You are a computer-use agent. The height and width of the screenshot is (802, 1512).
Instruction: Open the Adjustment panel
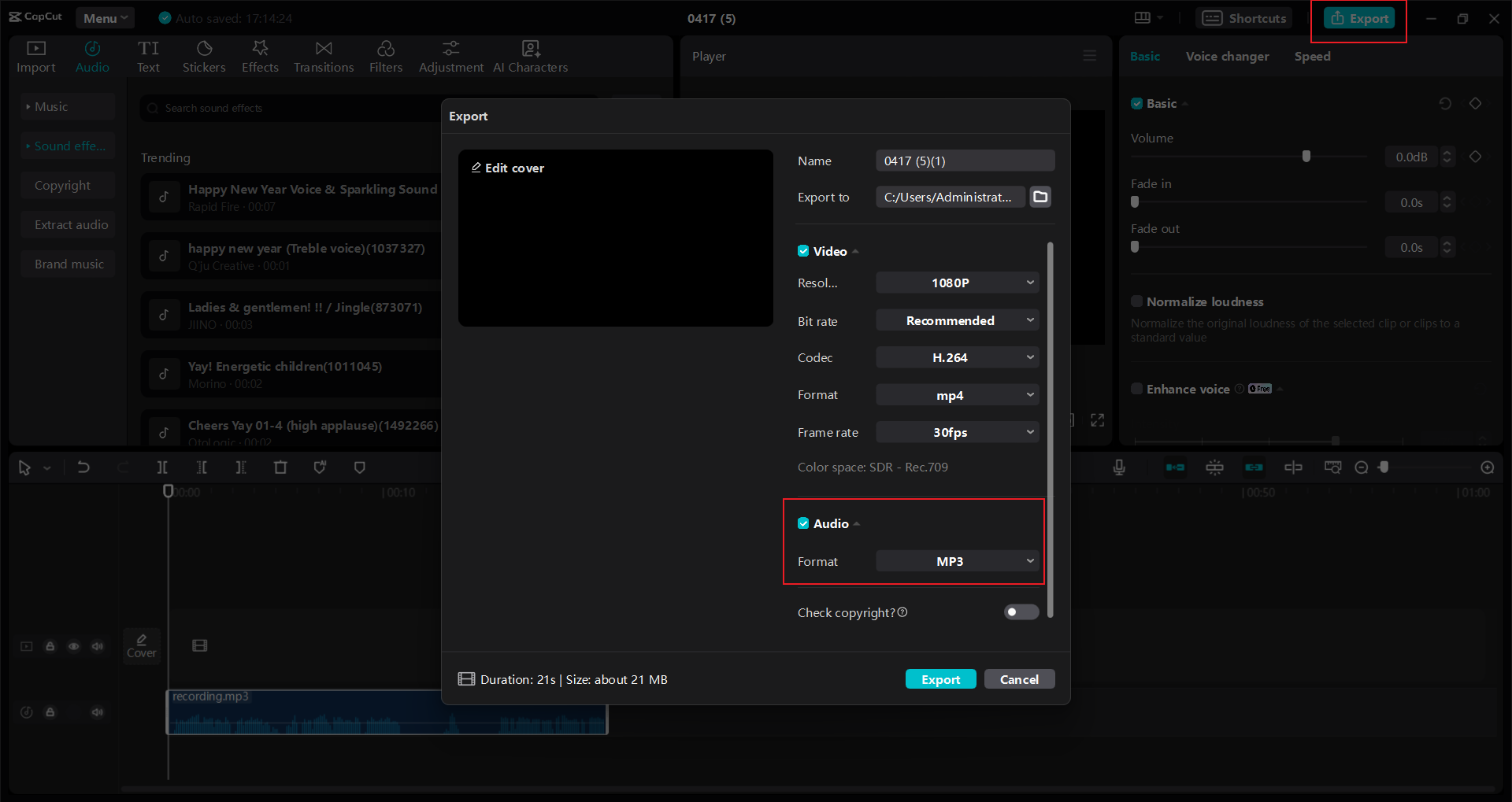coord(451,57)
